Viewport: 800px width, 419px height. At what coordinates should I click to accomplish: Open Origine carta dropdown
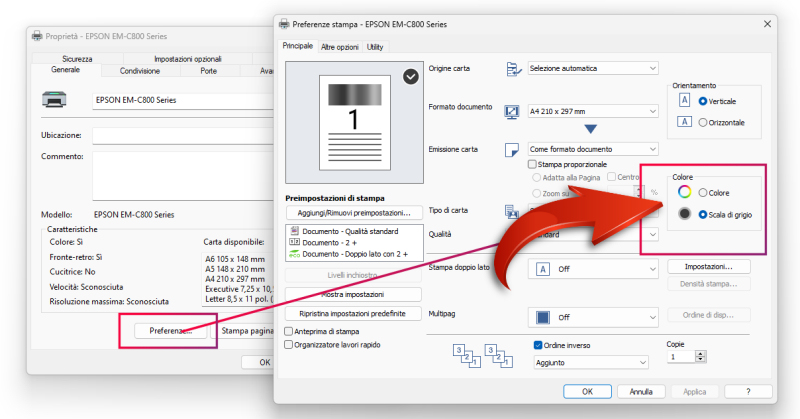point(593,68)
